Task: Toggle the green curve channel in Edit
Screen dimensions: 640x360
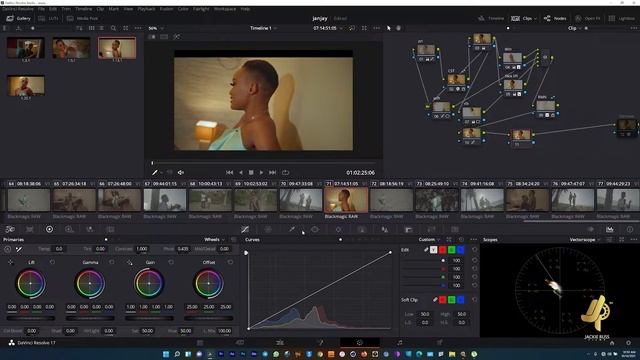Action: 451,250
